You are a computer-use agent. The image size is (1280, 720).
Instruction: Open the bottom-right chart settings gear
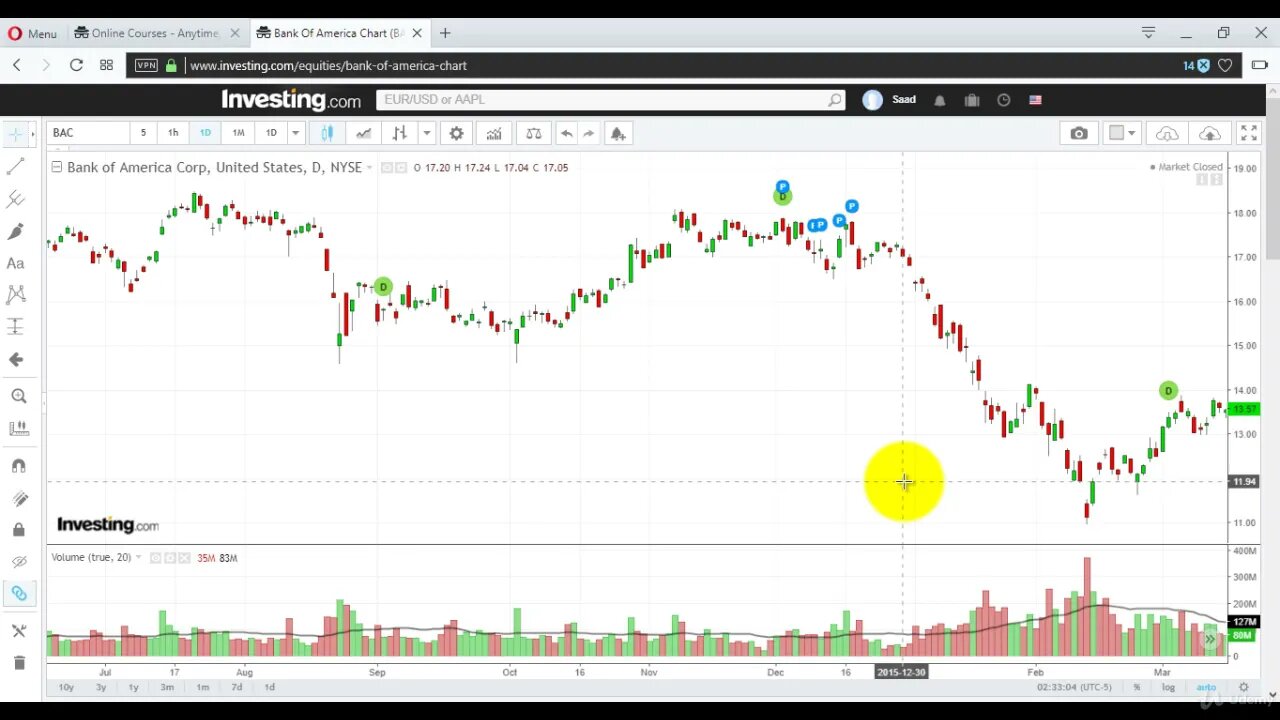click(1244, 687)
